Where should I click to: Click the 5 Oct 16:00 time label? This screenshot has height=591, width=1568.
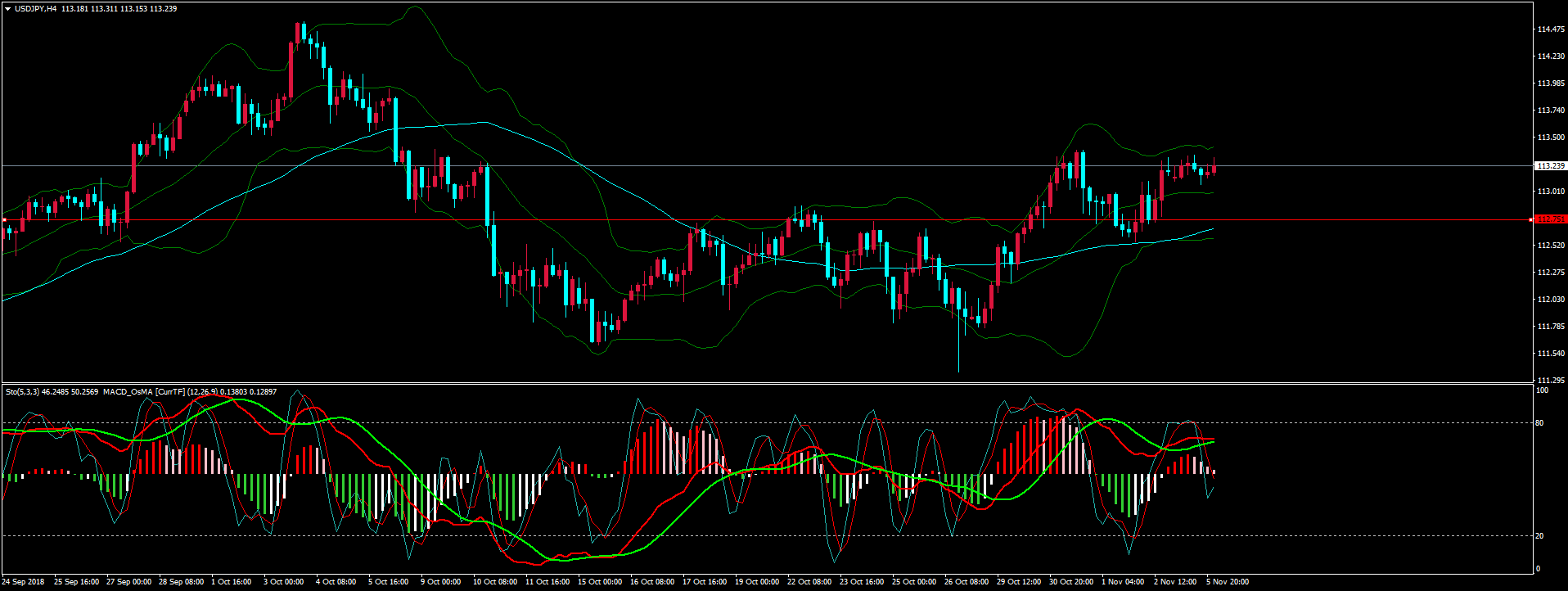click(388, 582)
